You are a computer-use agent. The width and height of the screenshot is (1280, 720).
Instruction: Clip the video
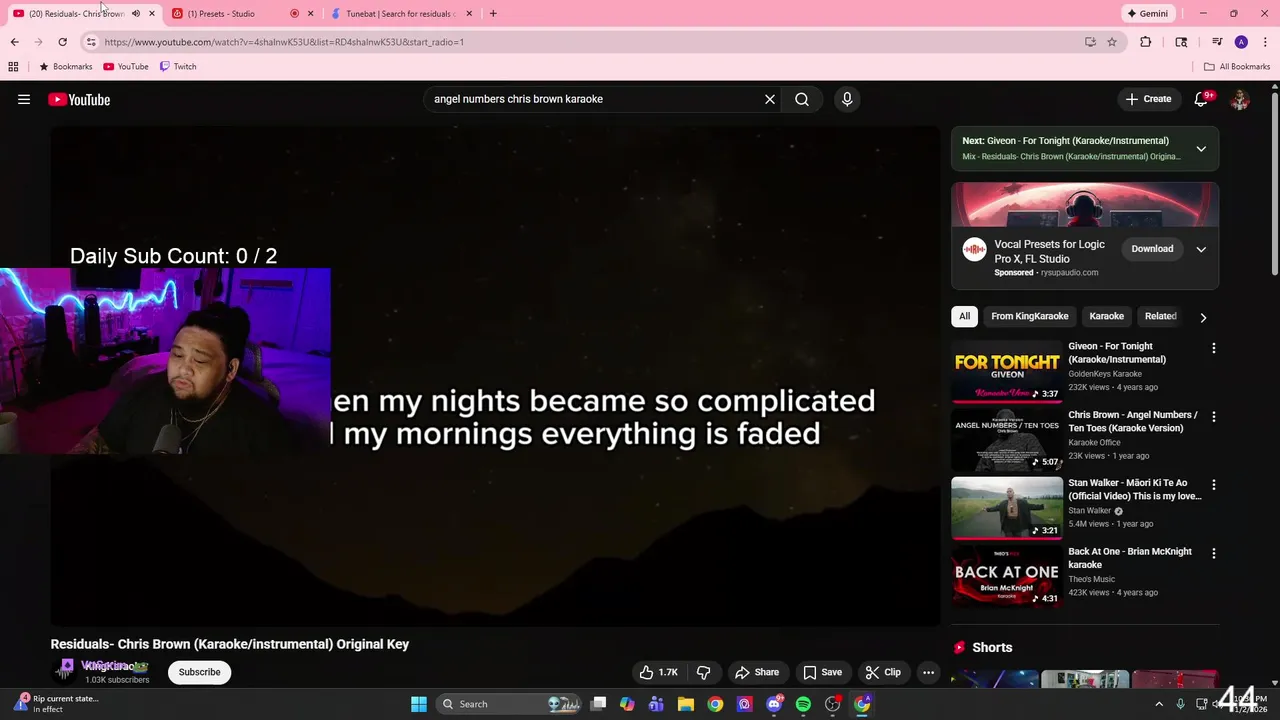(883, 672)
